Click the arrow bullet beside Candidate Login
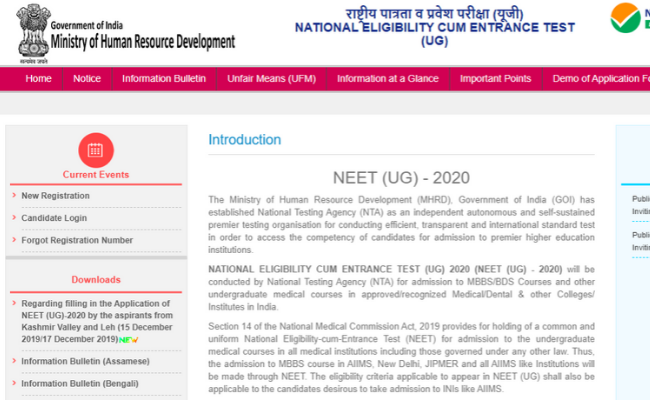The height and width of the screenshot is (400, 650). click(x=14, y=217)
